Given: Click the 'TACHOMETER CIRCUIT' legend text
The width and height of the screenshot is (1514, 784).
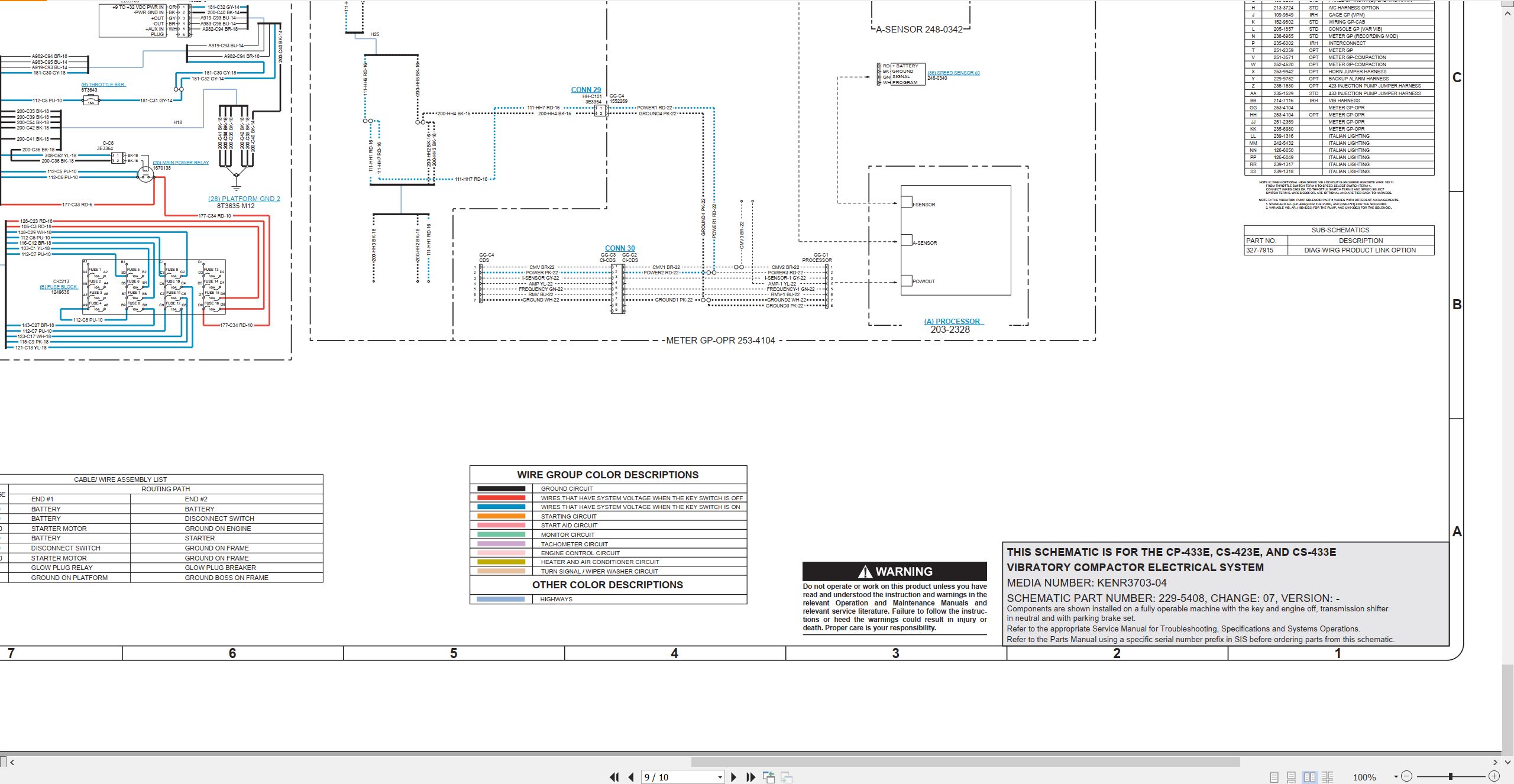Looking at the screenshot, I should click(x=574, y=544).
